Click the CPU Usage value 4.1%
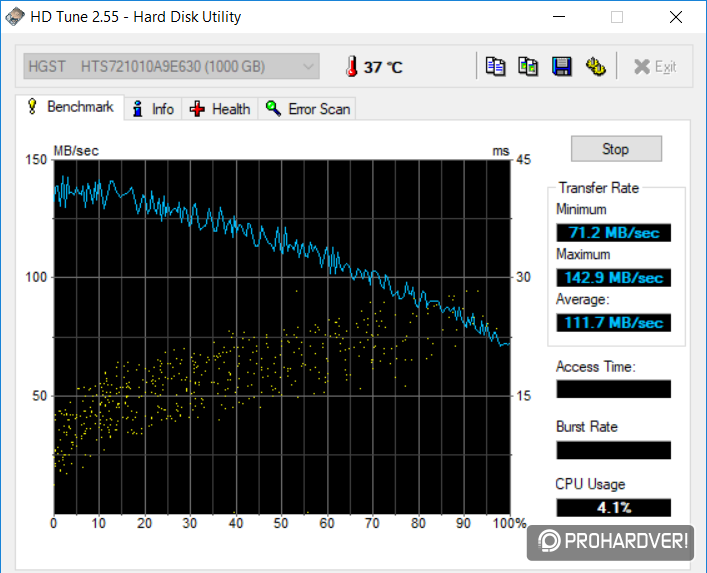The height and width of the screenshot is (573, 707). (613, 508)
